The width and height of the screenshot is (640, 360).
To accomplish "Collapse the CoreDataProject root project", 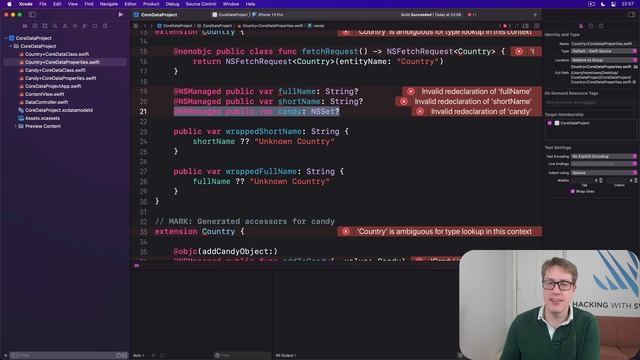I will 6,38.
